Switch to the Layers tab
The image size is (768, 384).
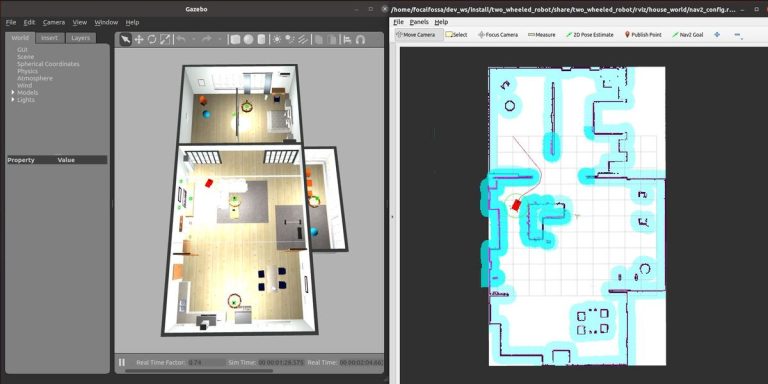point(80,38)
